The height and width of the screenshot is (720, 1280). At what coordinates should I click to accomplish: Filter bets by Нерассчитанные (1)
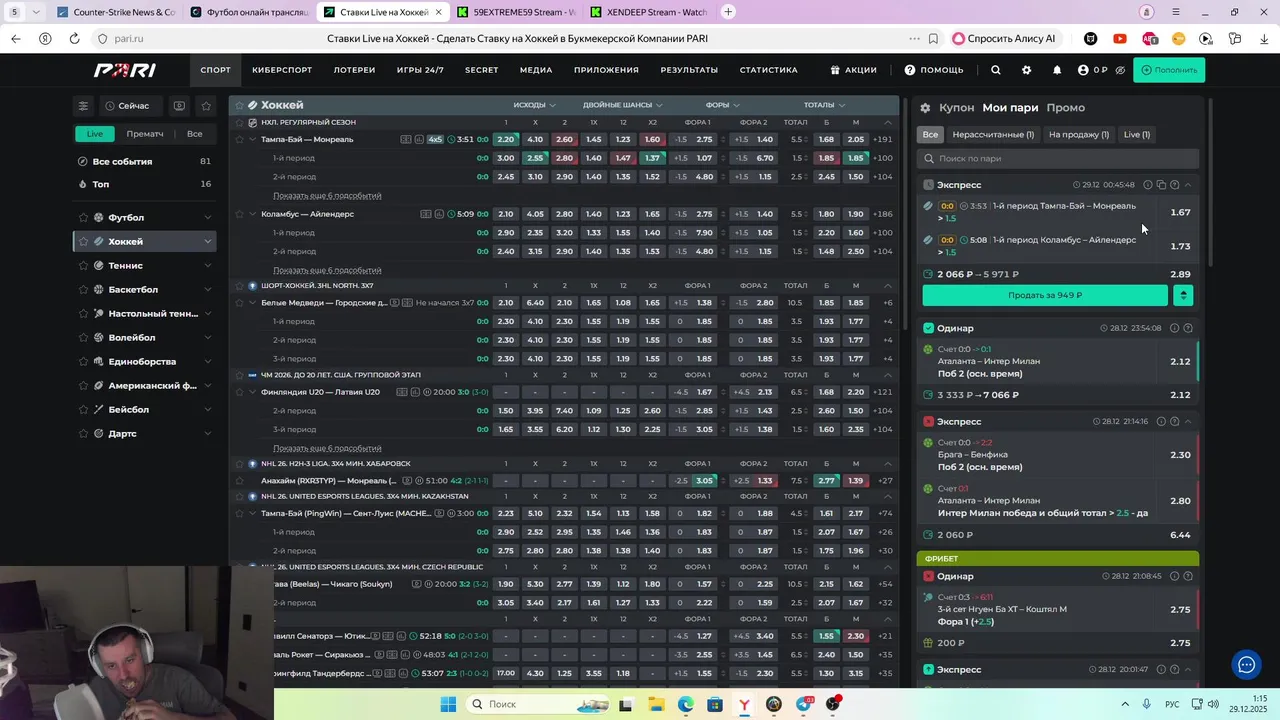[993, 134]
